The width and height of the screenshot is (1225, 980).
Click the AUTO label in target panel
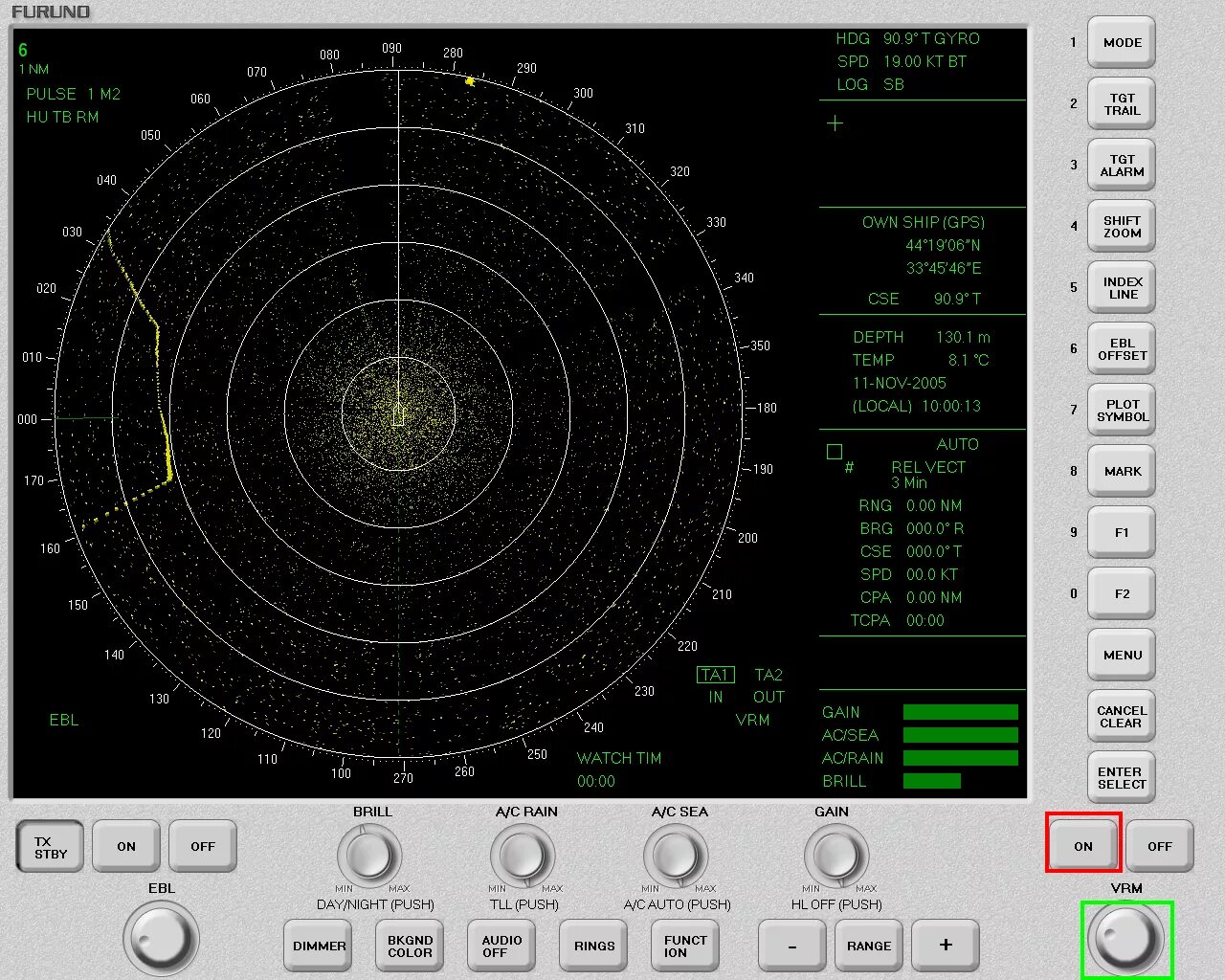[x=957, y=444]
